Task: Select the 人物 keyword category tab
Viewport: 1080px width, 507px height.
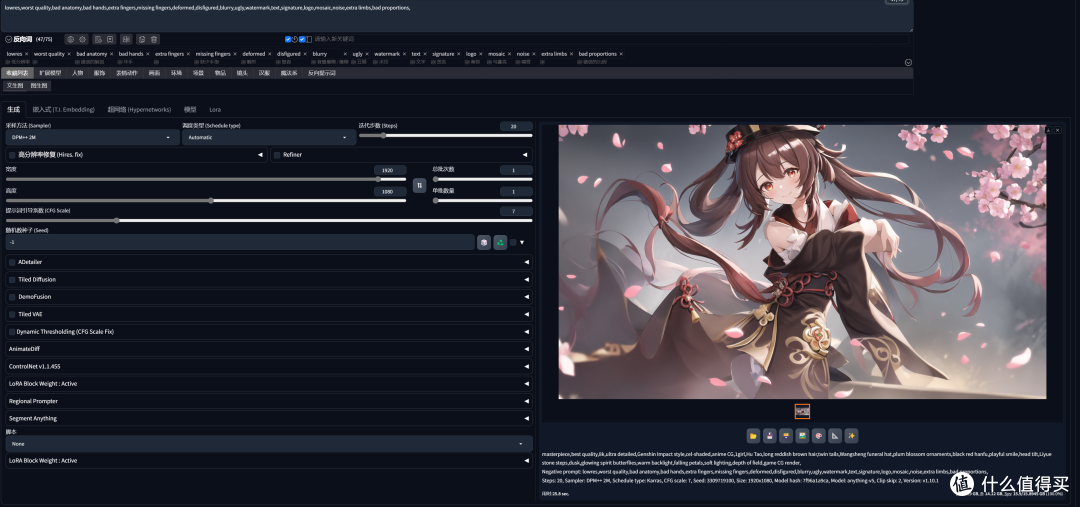Action: pos(77,72)
